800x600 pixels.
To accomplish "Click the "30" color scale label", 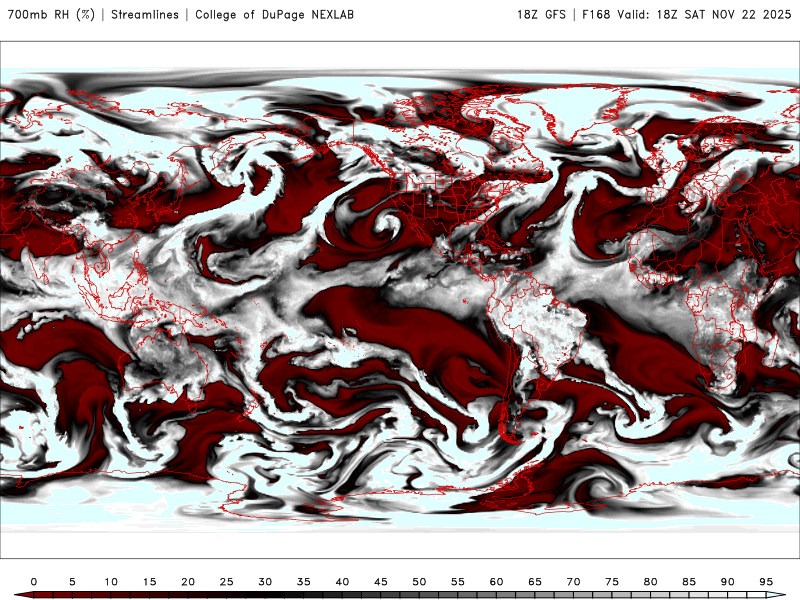I will coord(265,582).
